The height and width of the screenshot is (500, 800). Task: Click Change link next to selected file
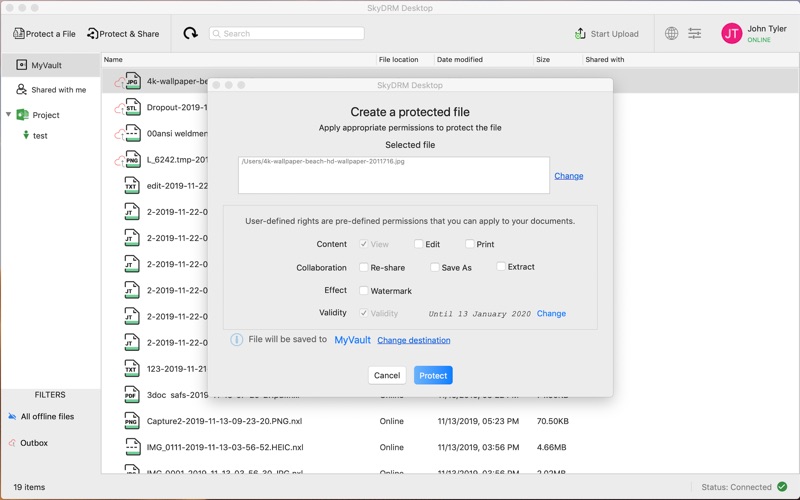[568, 176]
